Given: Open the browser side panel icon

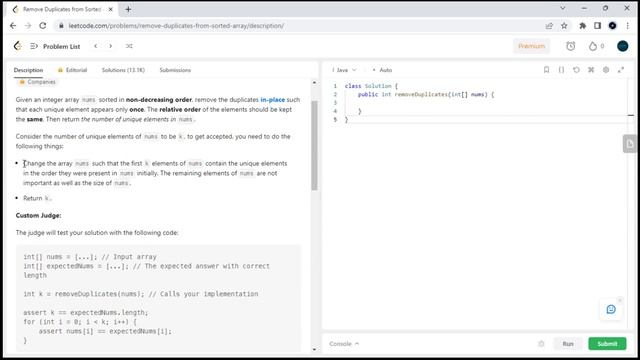Looking at the screenshot, I should coord(598,25).
